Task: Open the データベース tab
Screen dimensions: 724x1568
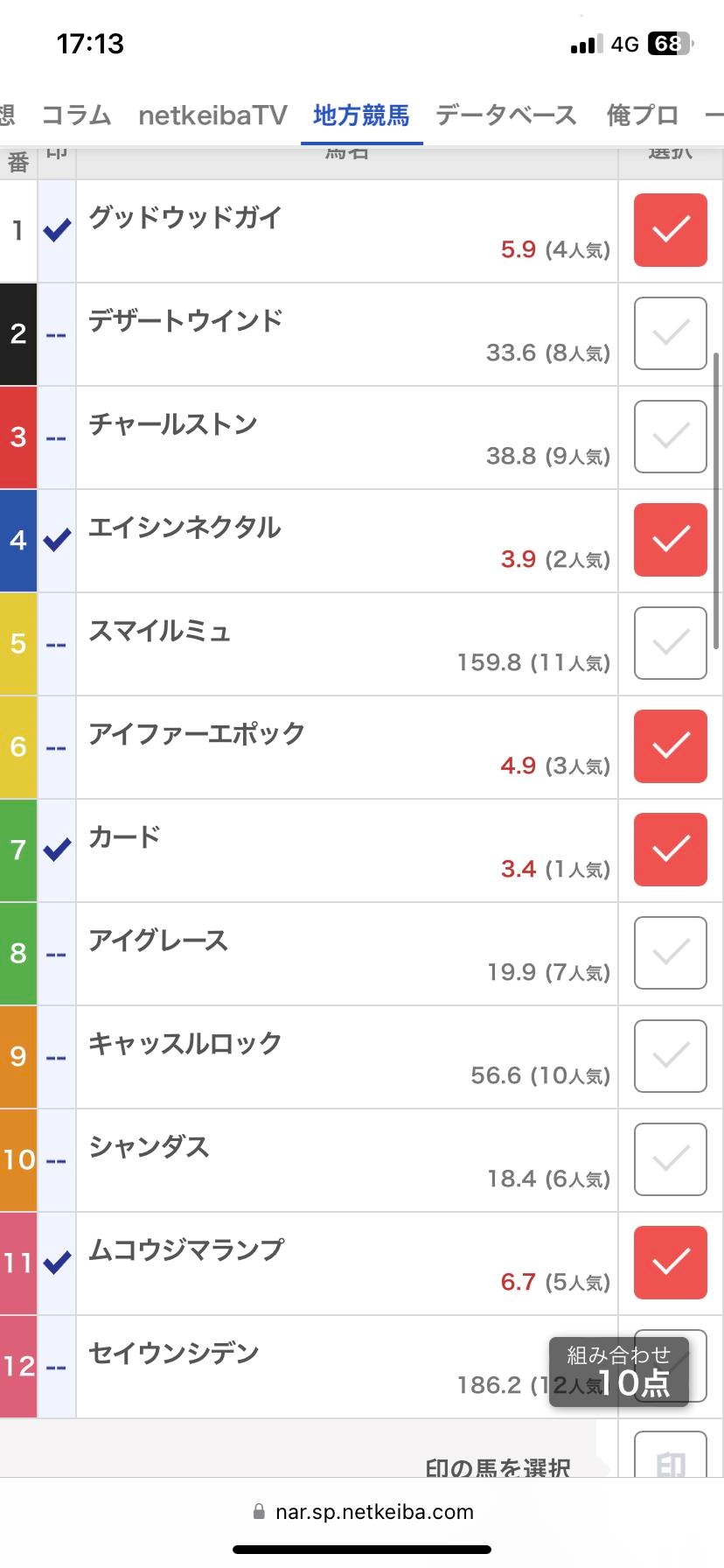Action: 506,115
